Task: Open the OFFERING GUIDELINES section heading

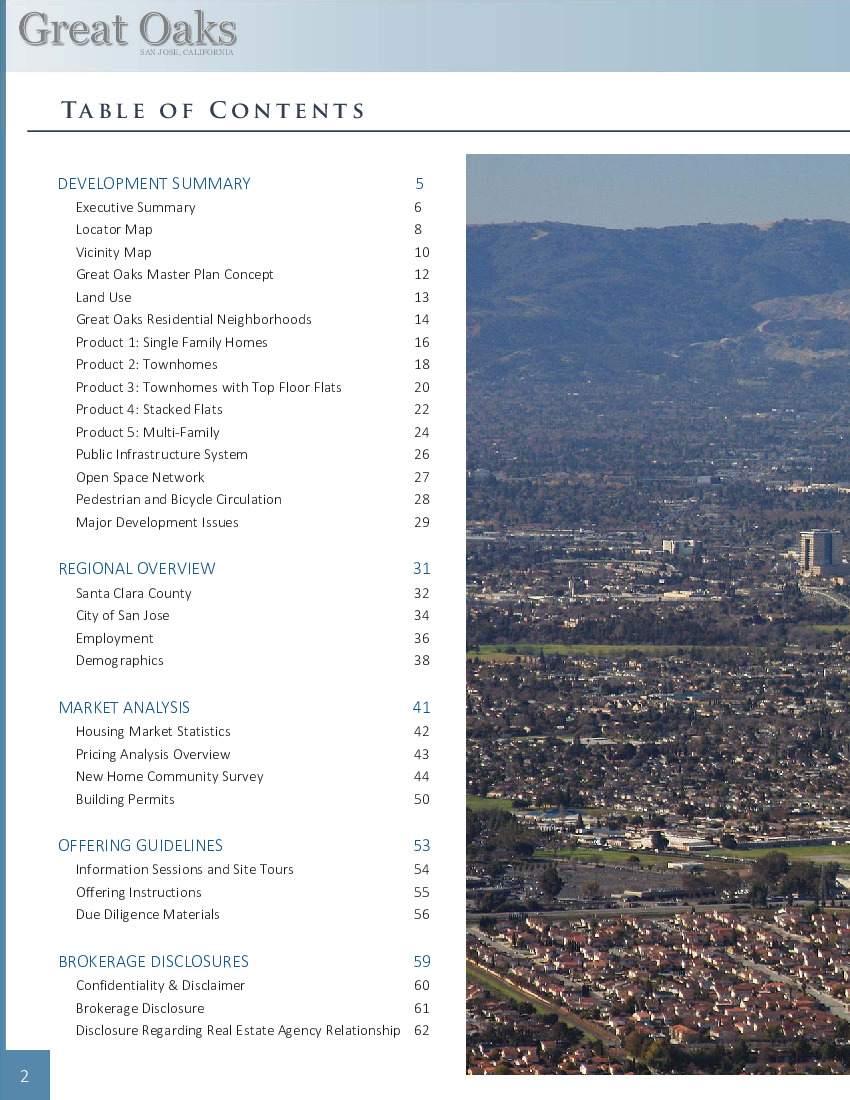Action: [x=140, y=846]
